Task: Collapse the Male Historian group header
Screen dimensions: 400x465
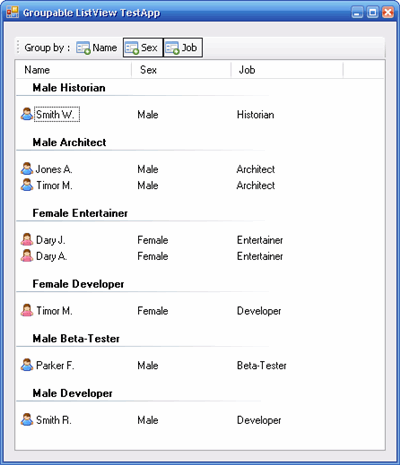Action: 69,88
